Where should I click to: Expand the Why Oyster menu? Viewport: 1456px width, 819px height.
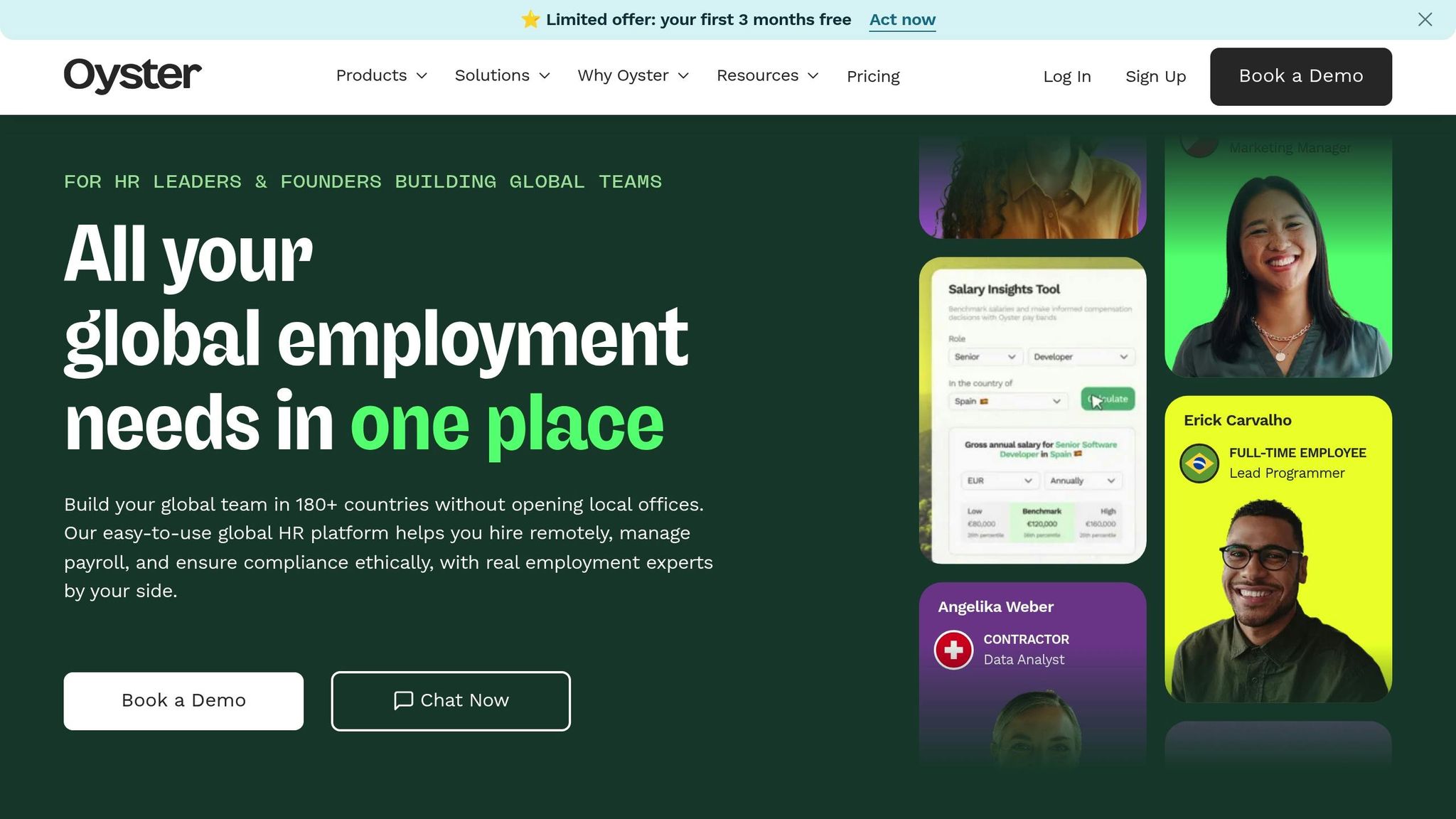click(x=633, y=76)
